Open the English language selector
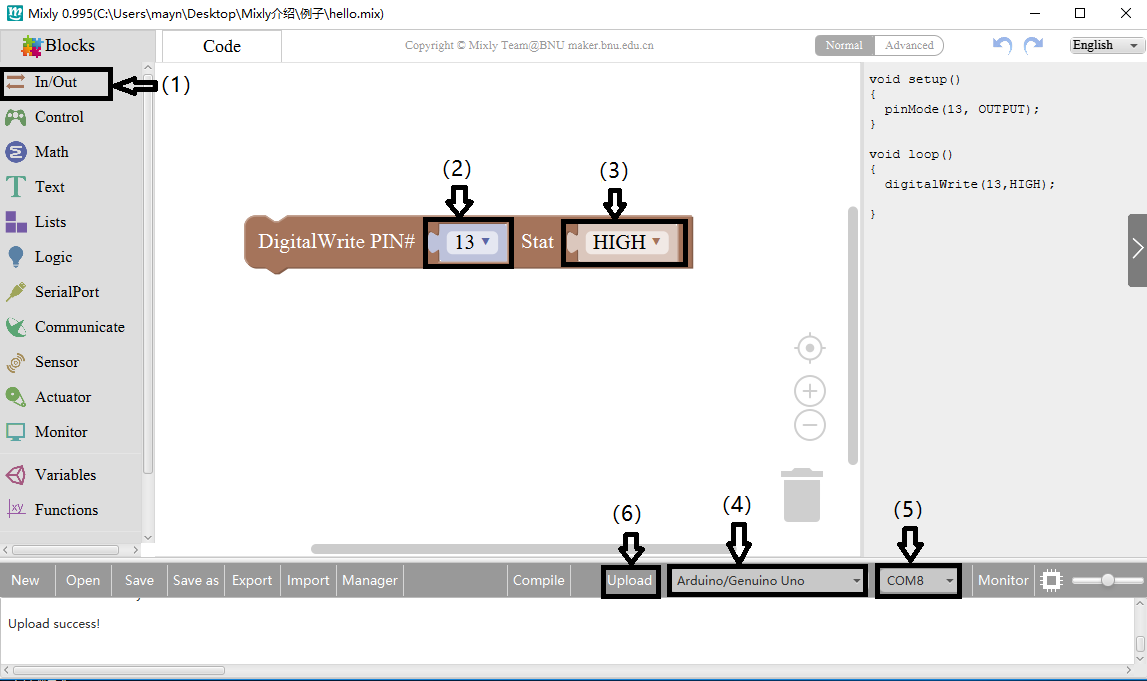Image resolution: width=1147 pixels, height=681 pixels. click(1104, 44)
